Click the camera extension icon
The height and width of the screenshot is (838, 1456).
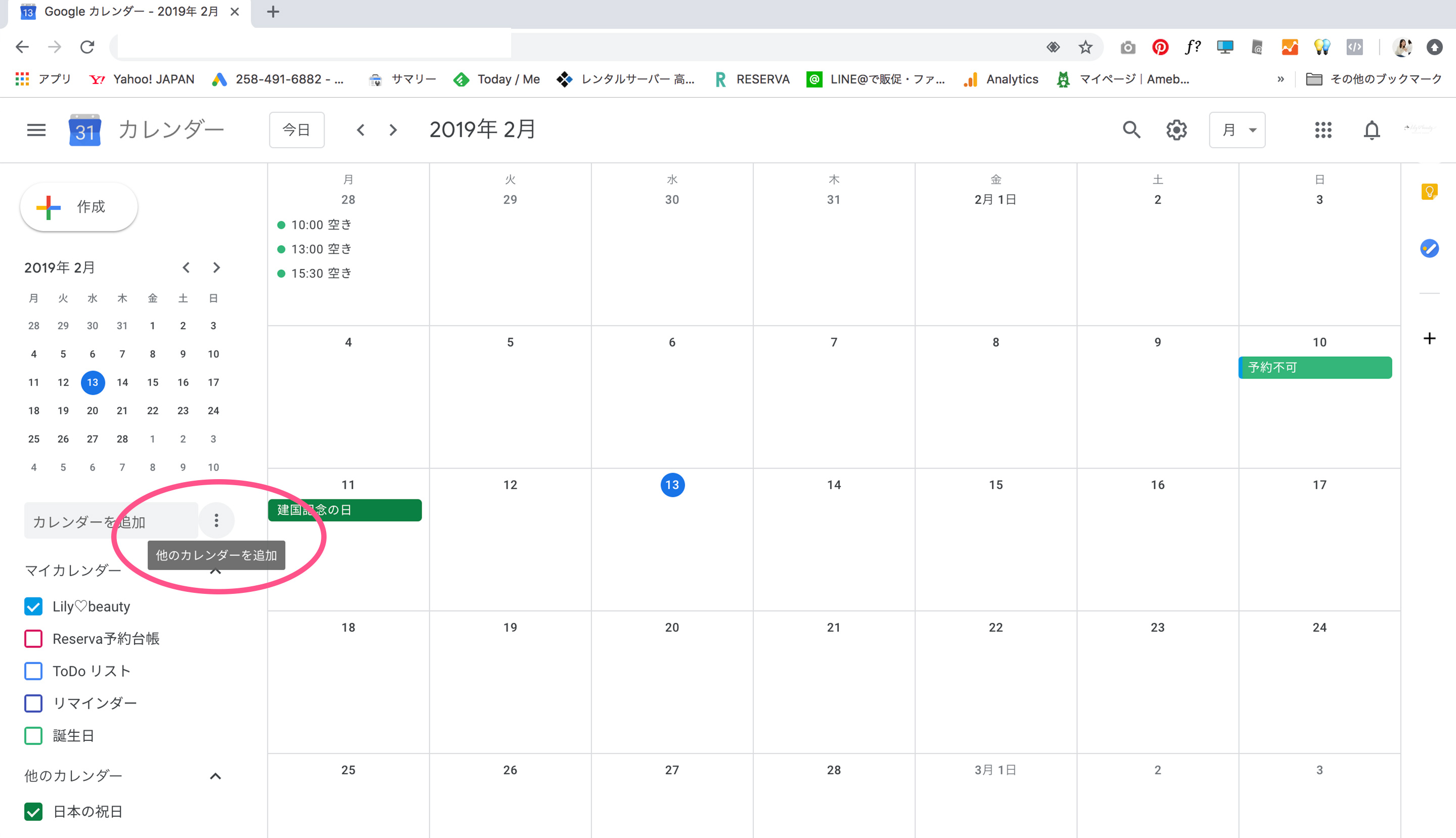[1128, 47]
